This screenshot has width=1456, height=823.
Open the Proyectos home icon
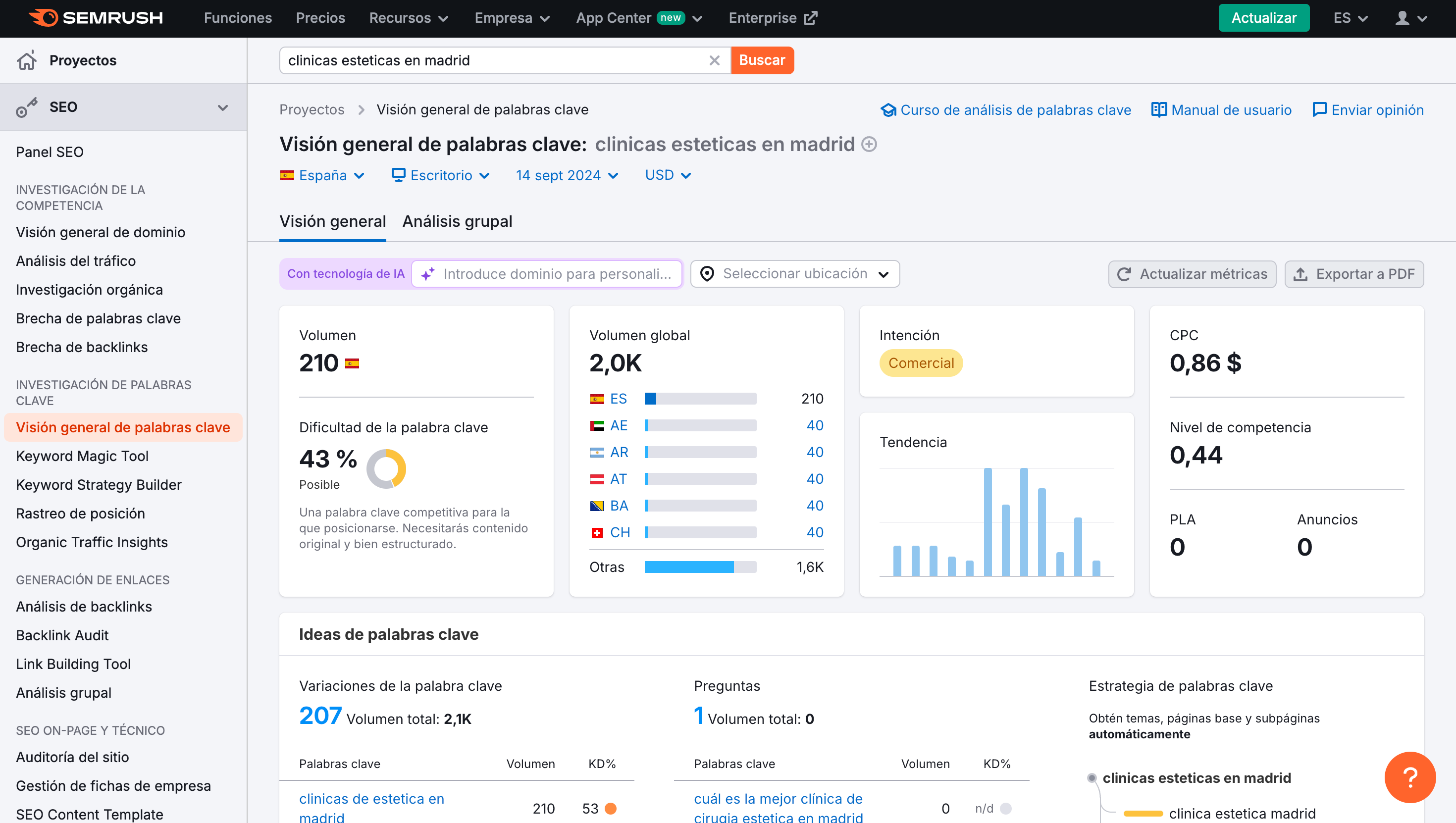27,60
